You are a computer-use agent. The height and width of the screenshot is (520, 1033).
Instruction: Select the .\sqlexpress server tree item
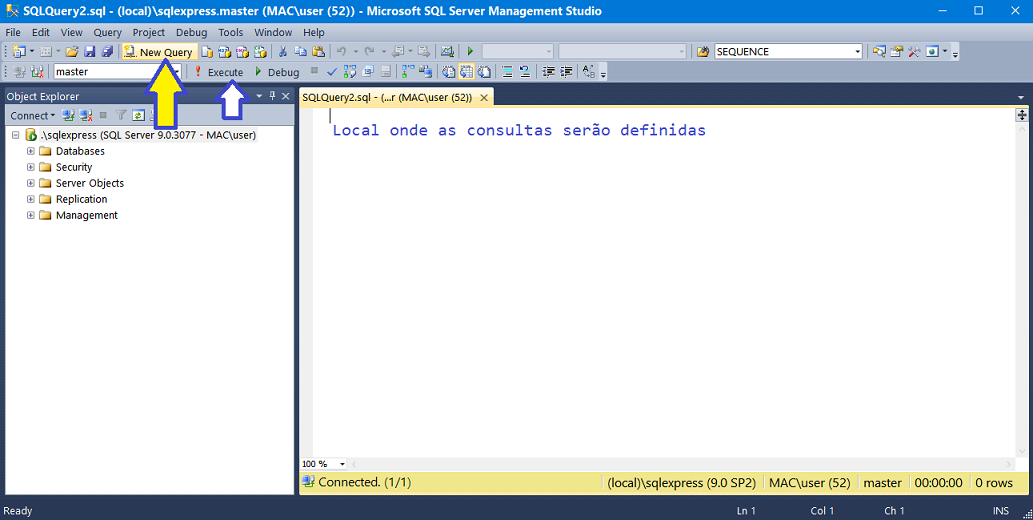(x=148, y=135)
